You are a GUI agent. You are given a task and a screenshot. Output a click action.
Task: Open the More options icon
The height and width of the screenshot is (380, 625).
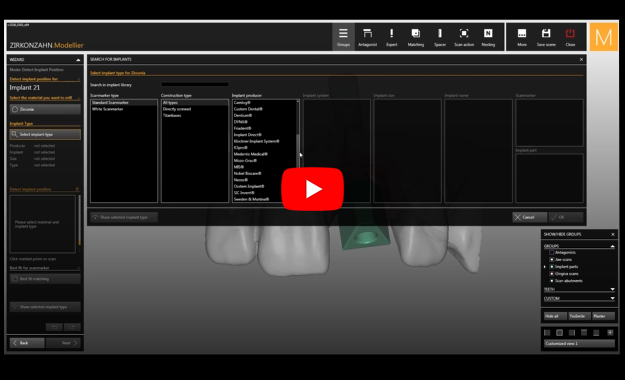pyautogui.click(x=522, y=37)
